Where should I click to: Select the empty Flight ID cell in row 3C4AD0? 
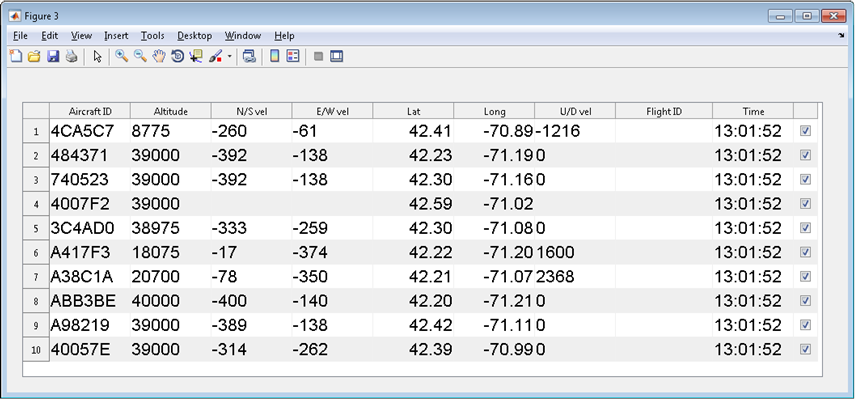[664, 228]
